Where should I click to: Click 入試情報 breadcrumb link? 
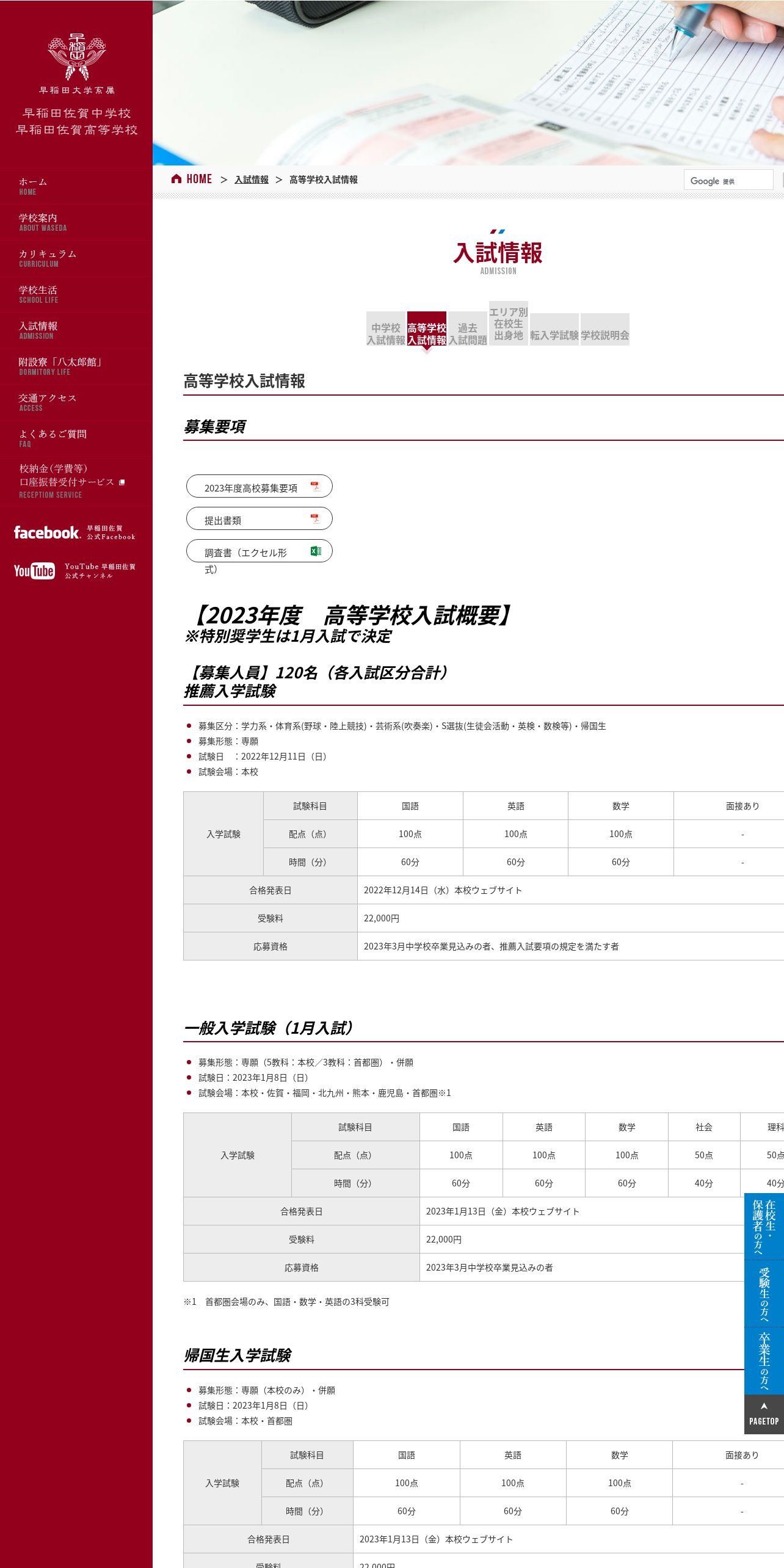point(252,180)
